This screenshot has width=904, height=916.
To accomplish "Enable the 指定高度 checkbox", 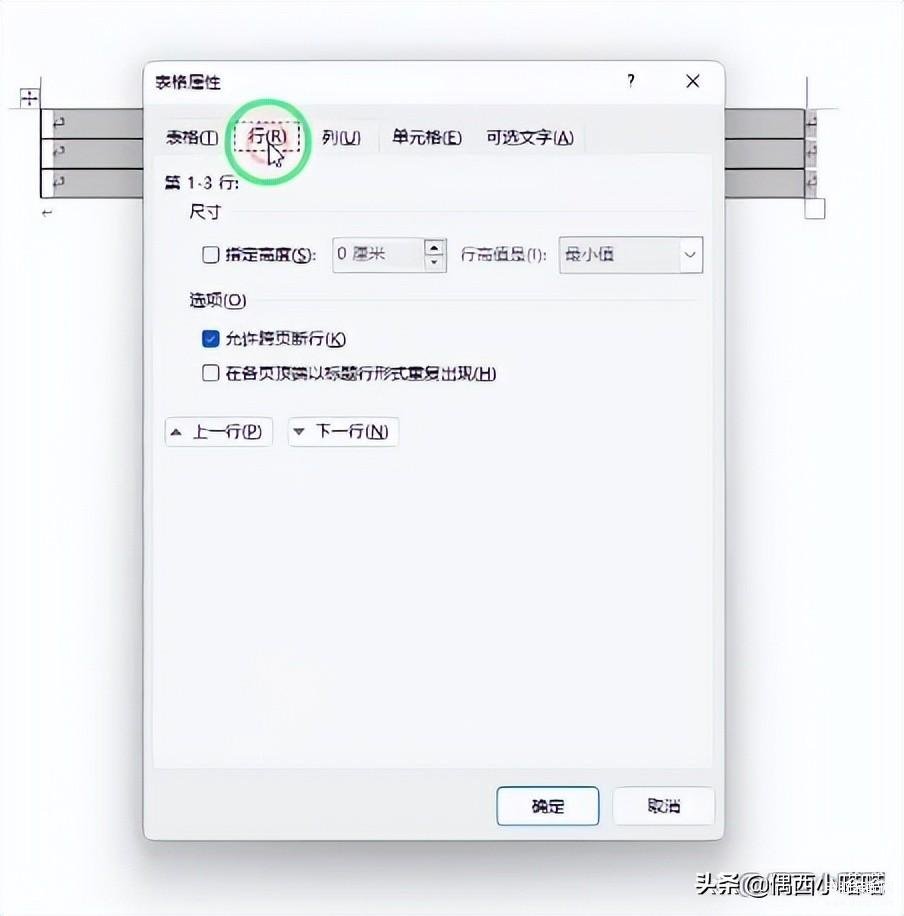I will tap(210, 255).
